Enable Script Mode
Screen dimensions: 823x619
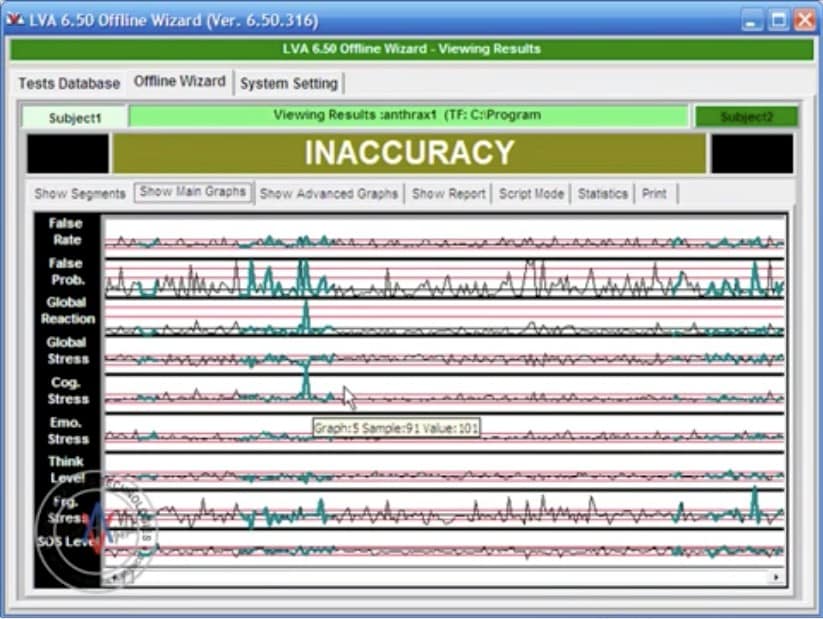(x=531, y=193)
